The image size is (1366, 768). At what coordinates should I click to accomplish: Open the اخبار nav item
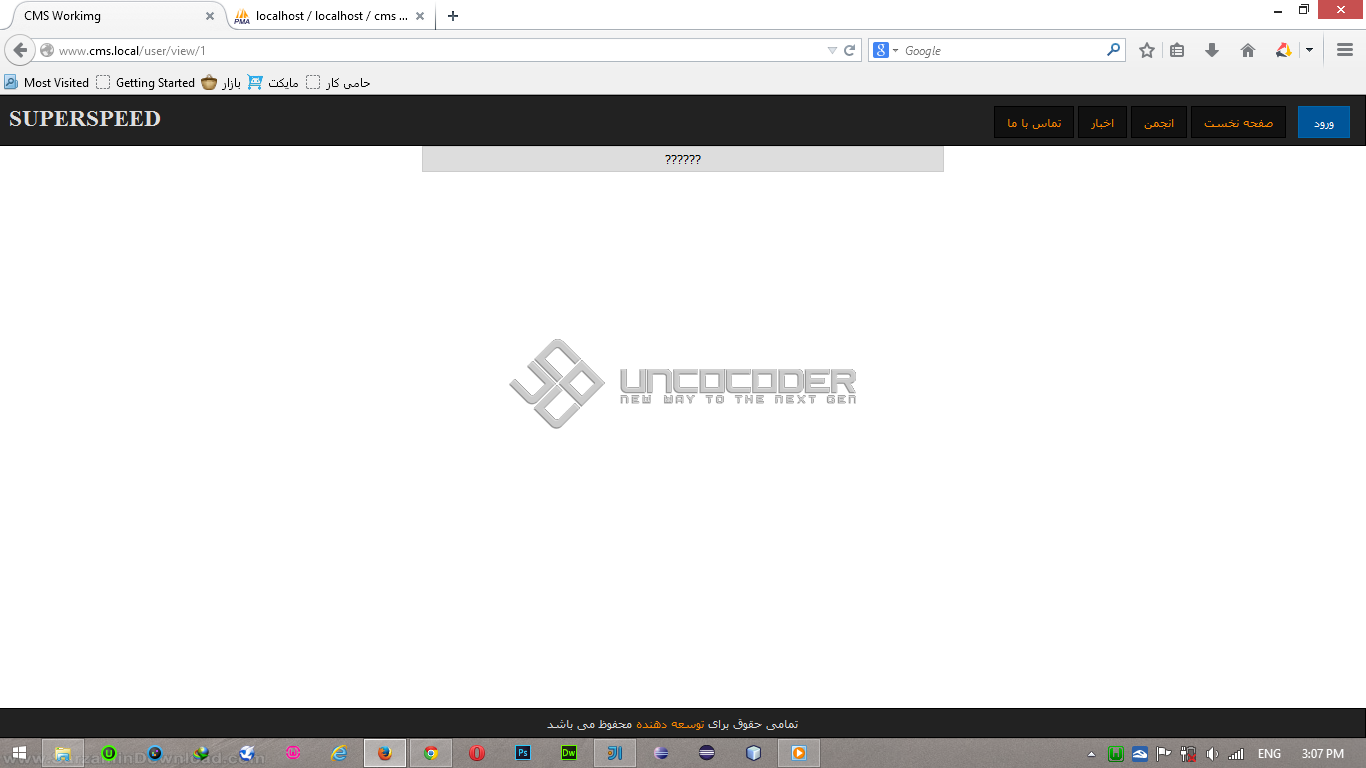(1102, 122)
